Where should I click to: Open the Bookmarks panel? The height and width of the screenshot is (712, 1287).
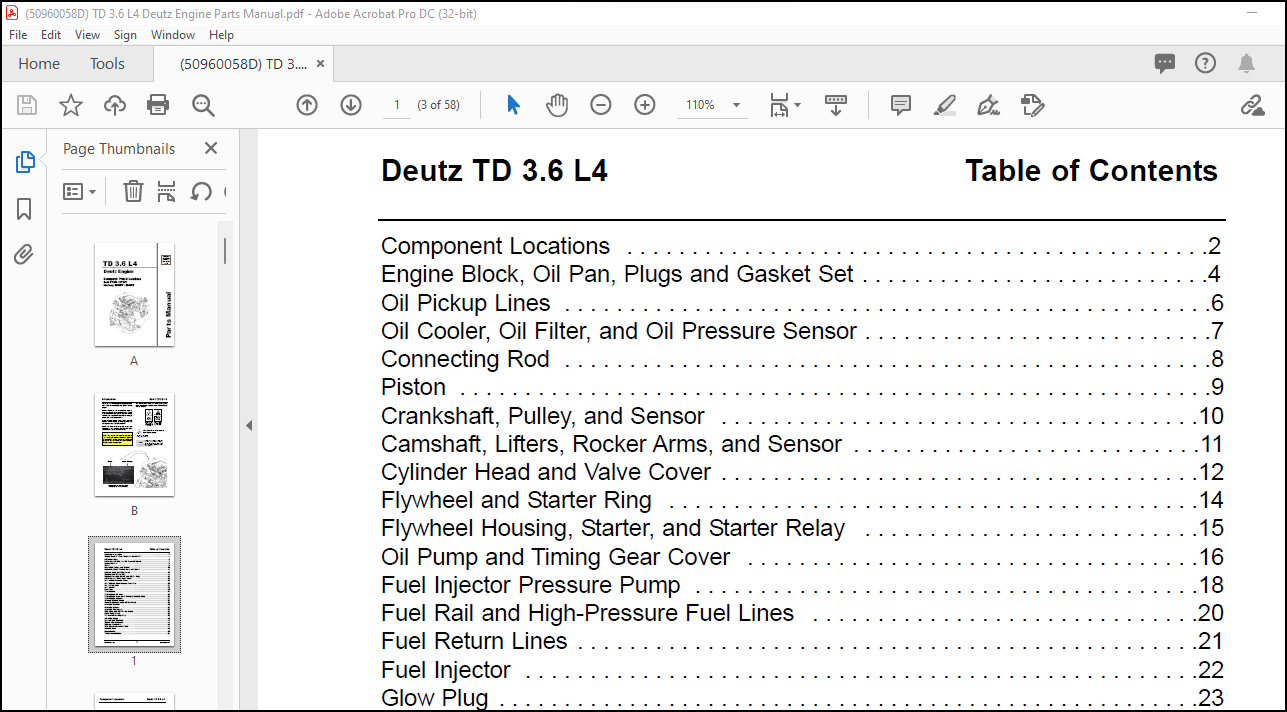[x=25, y=208]
